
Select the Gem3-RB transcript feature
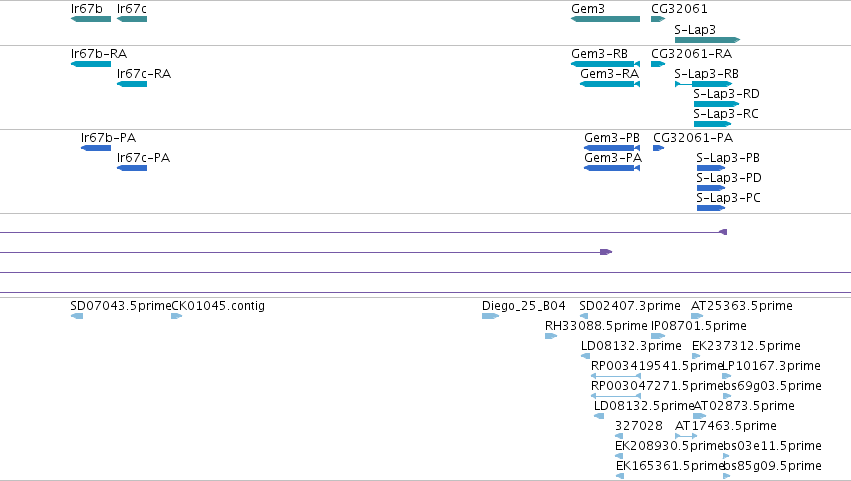tap(605, 64)
